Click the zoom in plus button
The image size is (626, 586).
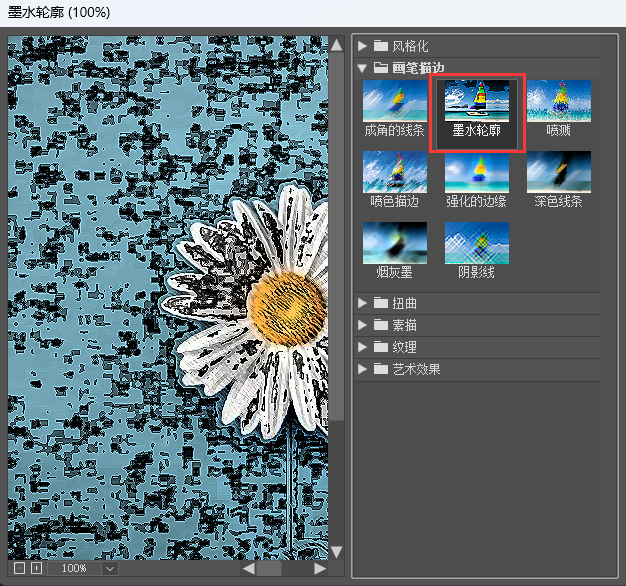37,568
